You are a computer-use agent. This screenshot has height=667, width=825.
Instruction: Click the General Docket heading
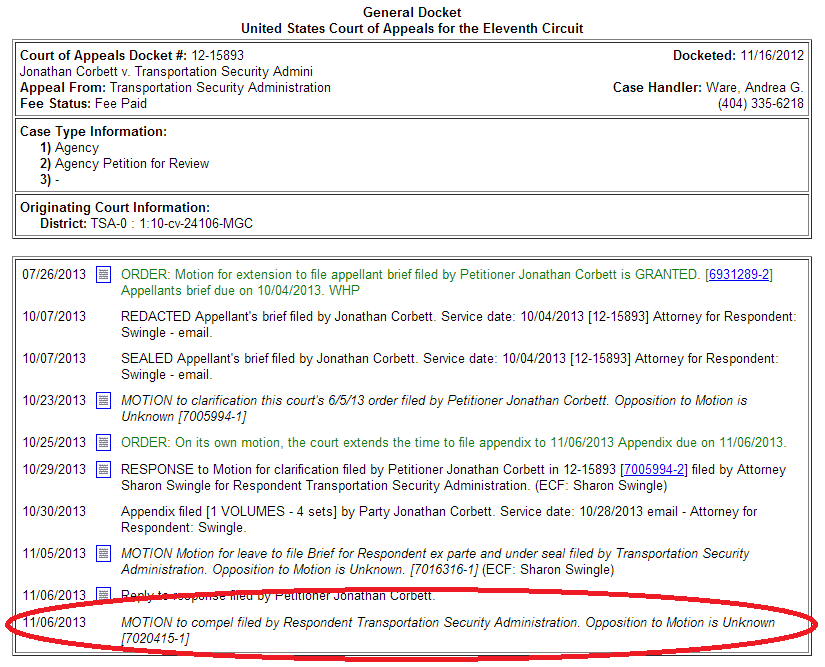pyautogui.click(x=412, y=12)
